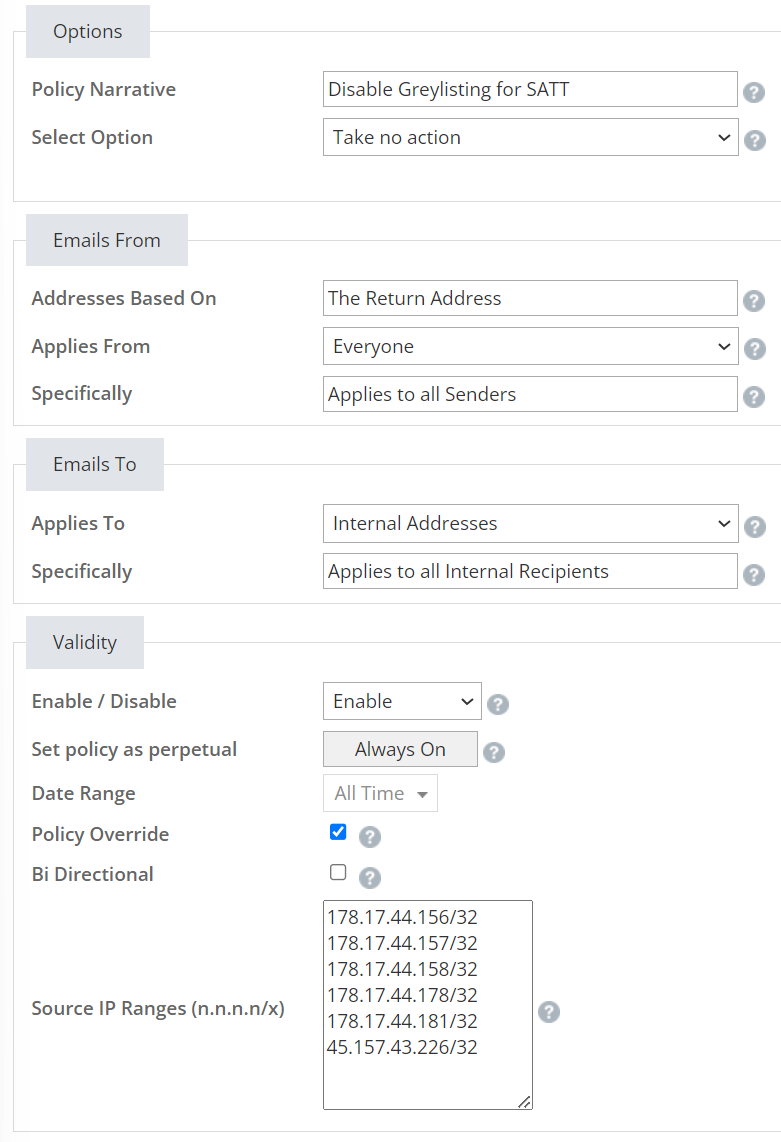View Policy Override help icon
The width and height of the screenshot is (781, 1142).
coord(370,838)
